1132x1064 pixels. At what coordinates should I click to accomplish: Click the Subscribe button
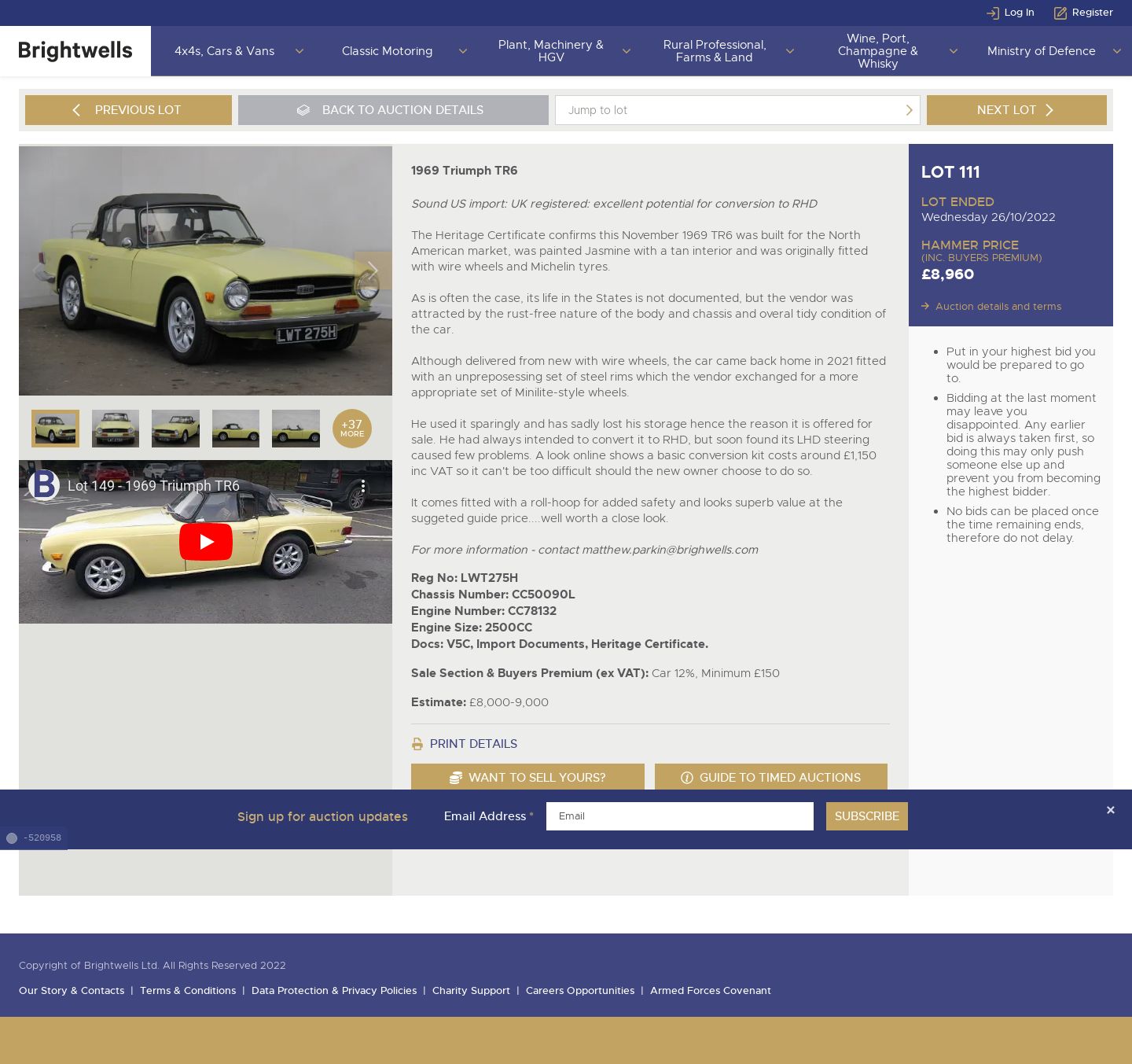click(x=867, y=816)
